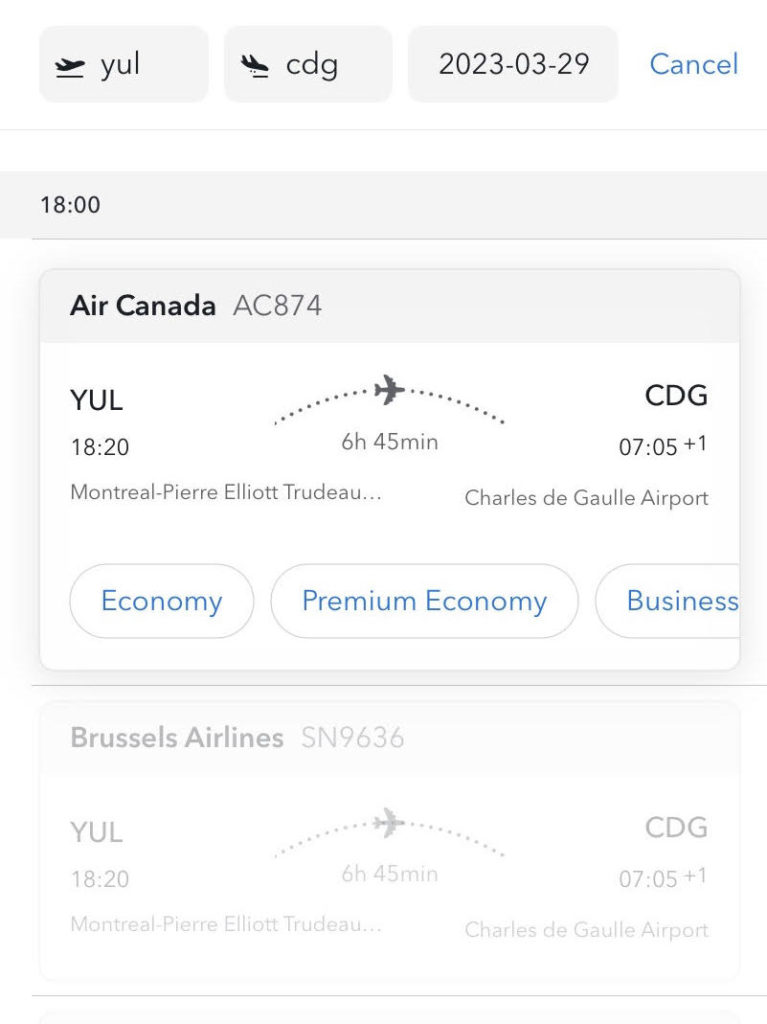The image size is (767, 1024).
Task: Click the airplane icon on Brussels Airlines route
Action: (x=389, y=823)
